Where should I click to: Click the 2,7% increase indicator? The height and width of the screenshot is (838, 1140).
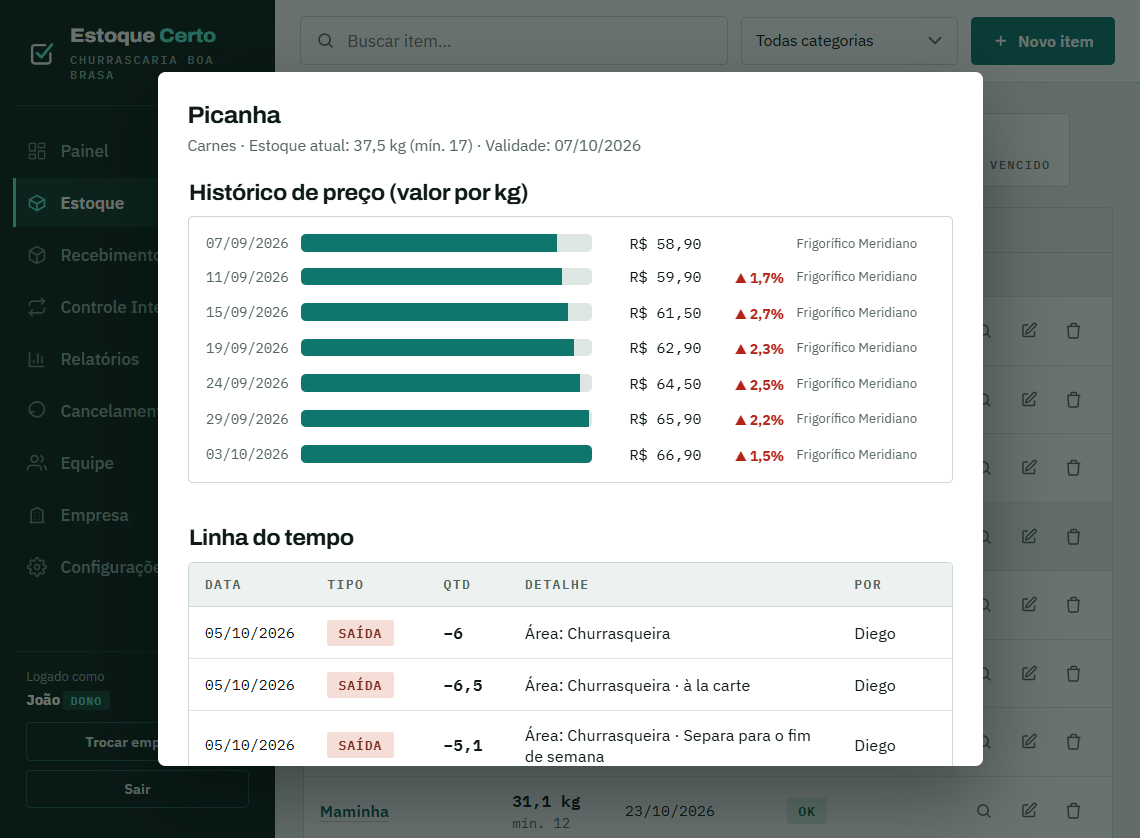(x=759, y=314)
